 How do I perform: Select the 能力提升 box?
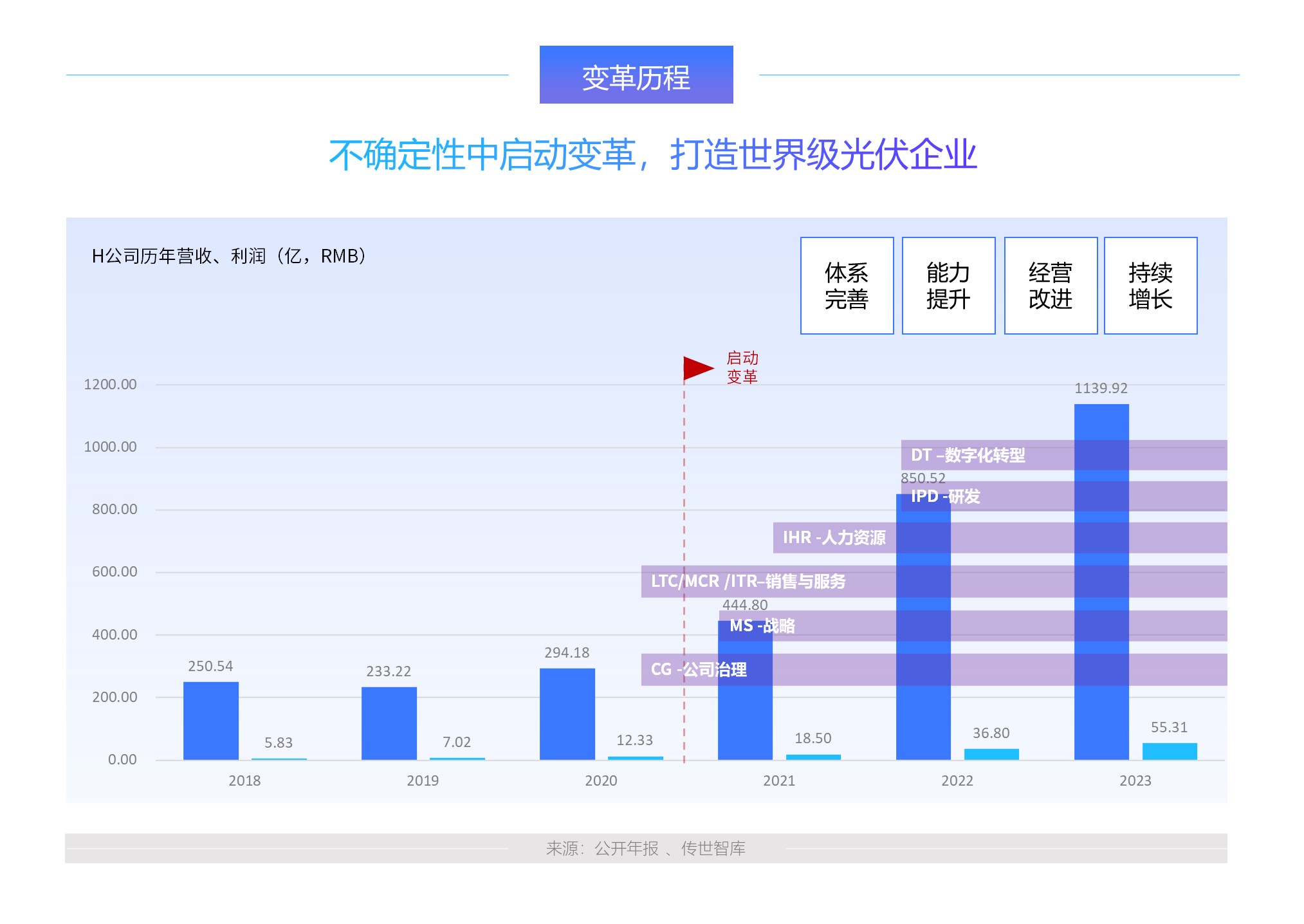tap(948, 286)
